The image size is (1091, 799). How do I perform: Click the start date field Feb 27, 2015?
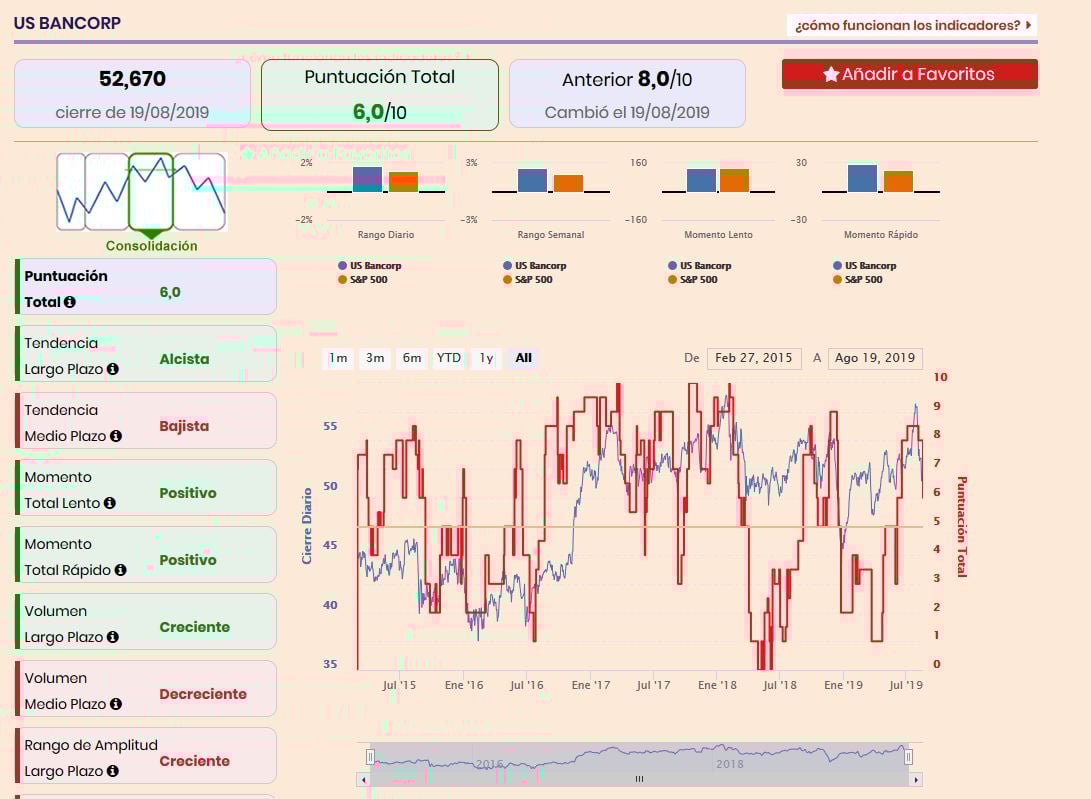(x=754, y=358)
